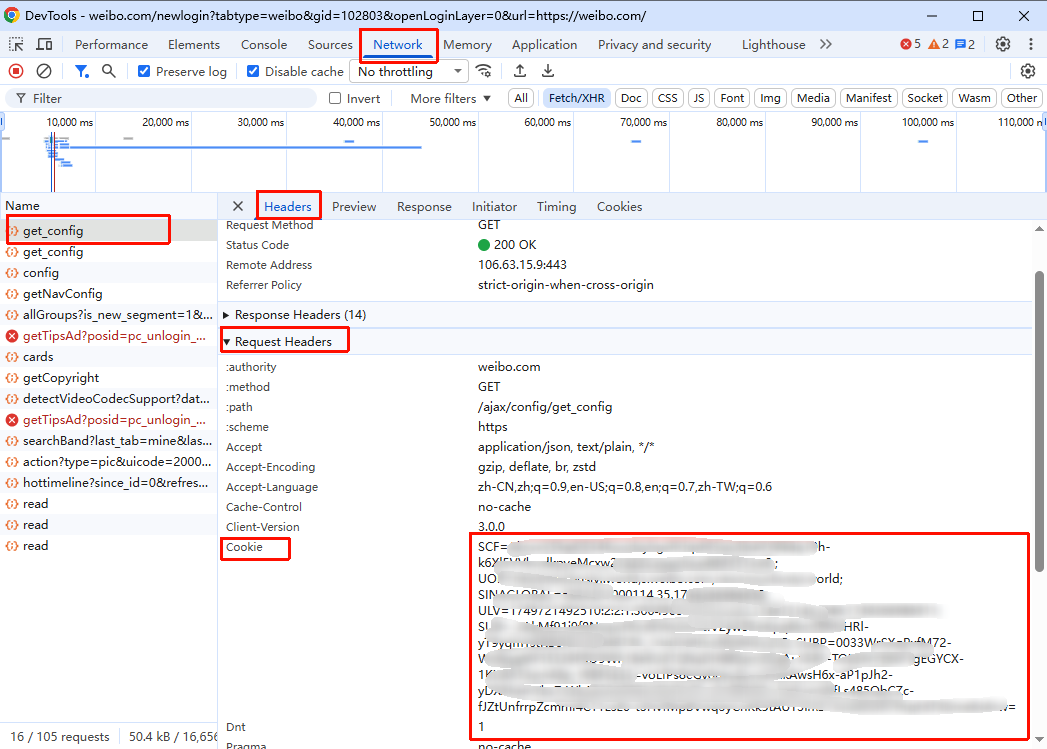1047x749 pixels.
Task: Toggle the device toolbar icon
Action: tap(45, 45)
